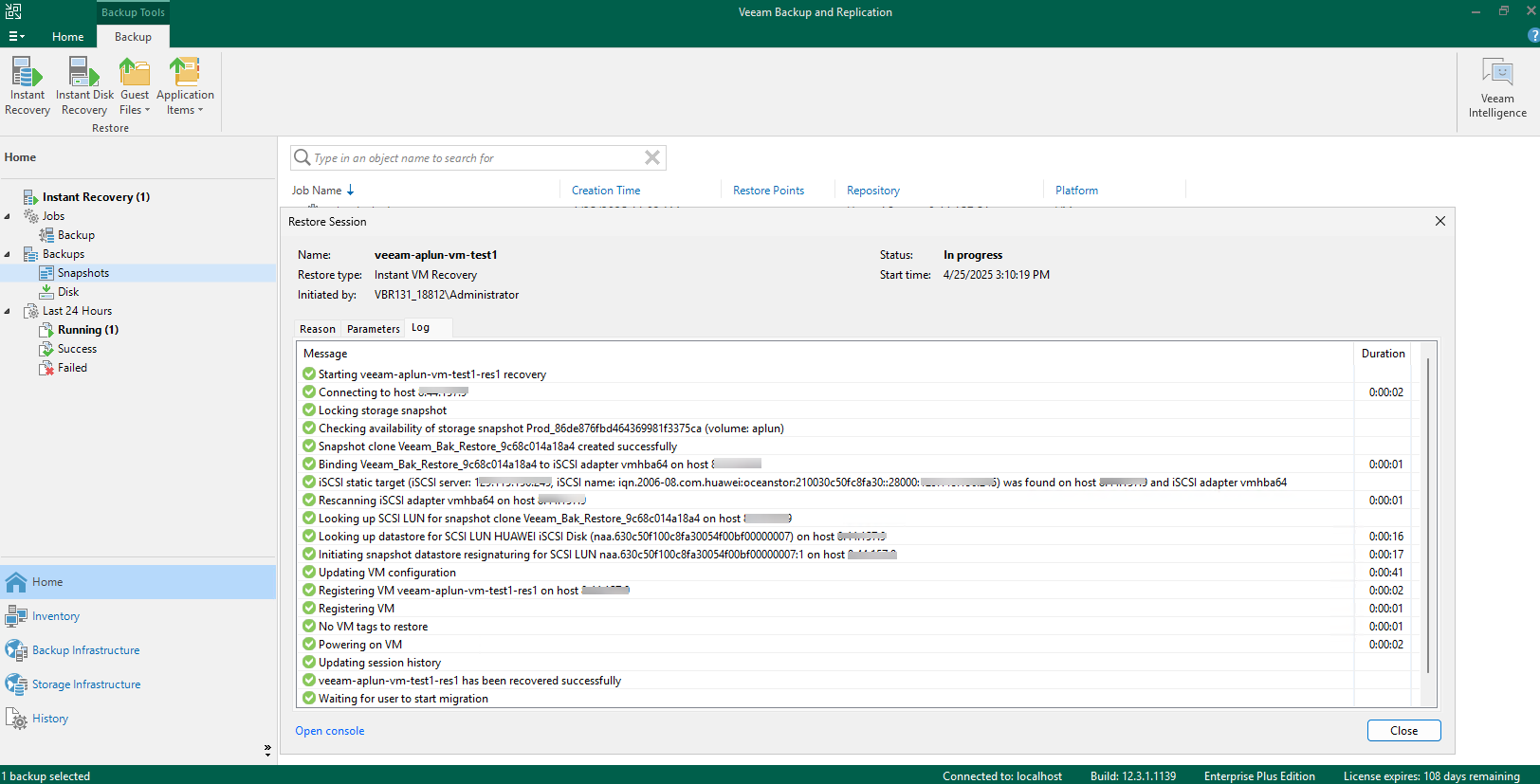Open the main hamburger menu dropdown
This screenshot has height=784, width=1540.
pyautogui.click(x=17, y=36)
